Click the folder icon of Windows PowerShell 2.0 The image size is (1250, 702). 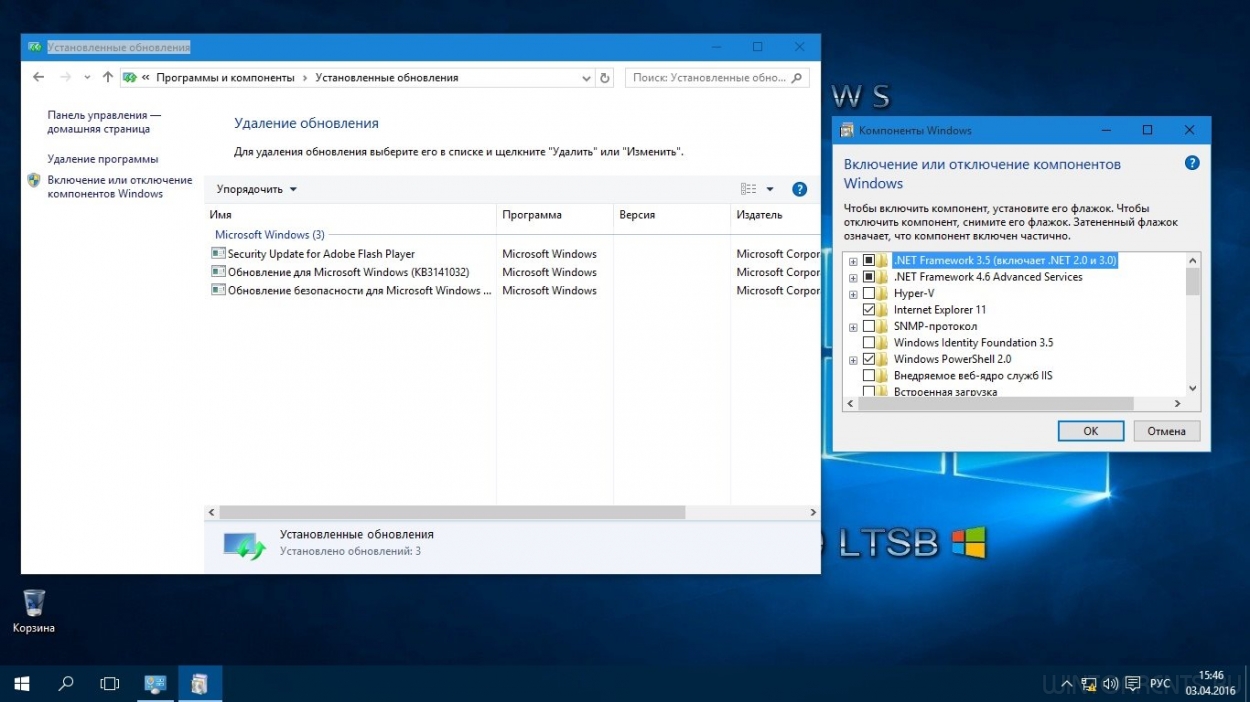tap(883, 359)
